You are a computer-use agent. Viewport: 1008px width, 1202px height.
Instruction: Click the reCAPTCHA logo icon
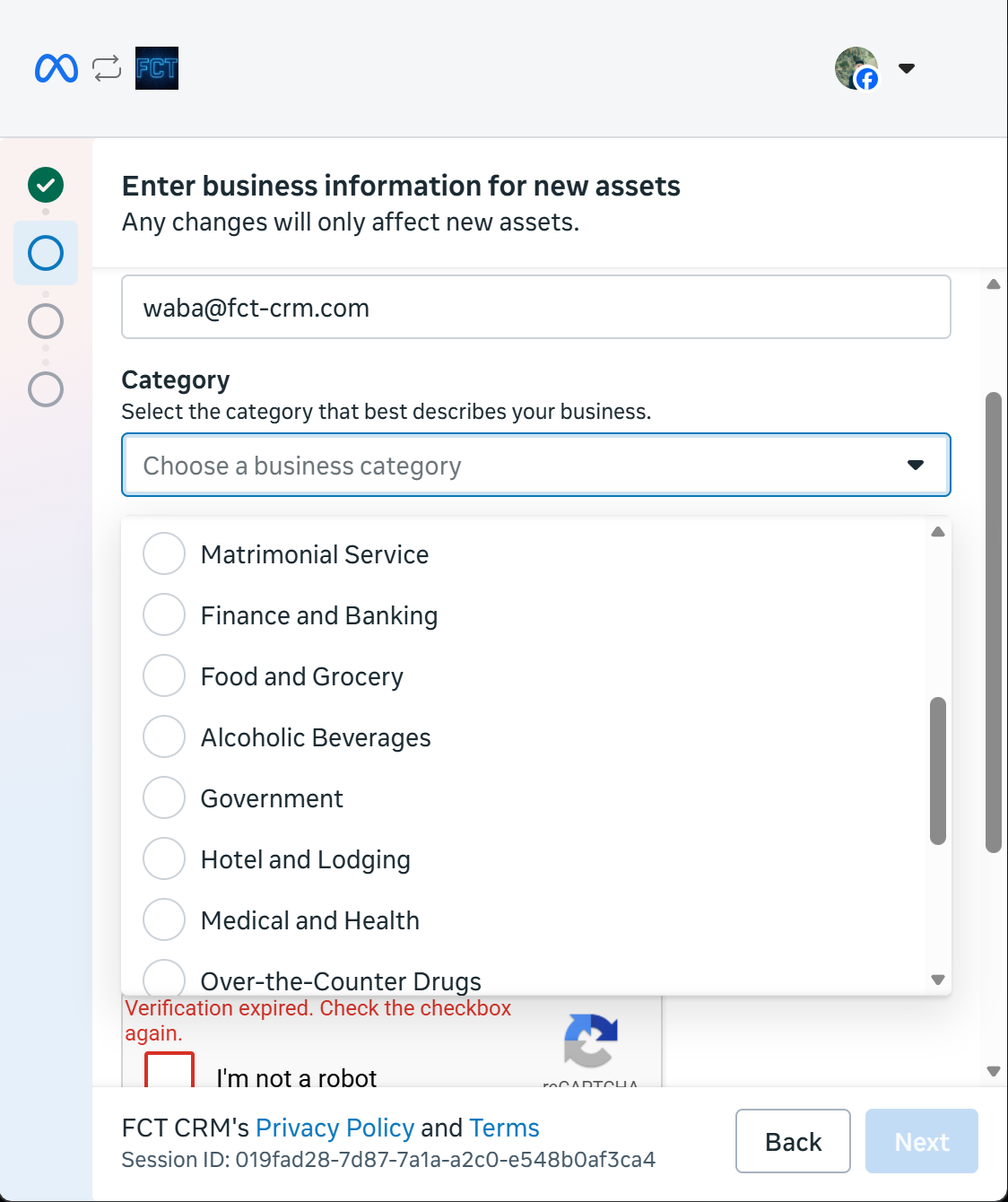pyautogui.click(x=591, y=1041)
